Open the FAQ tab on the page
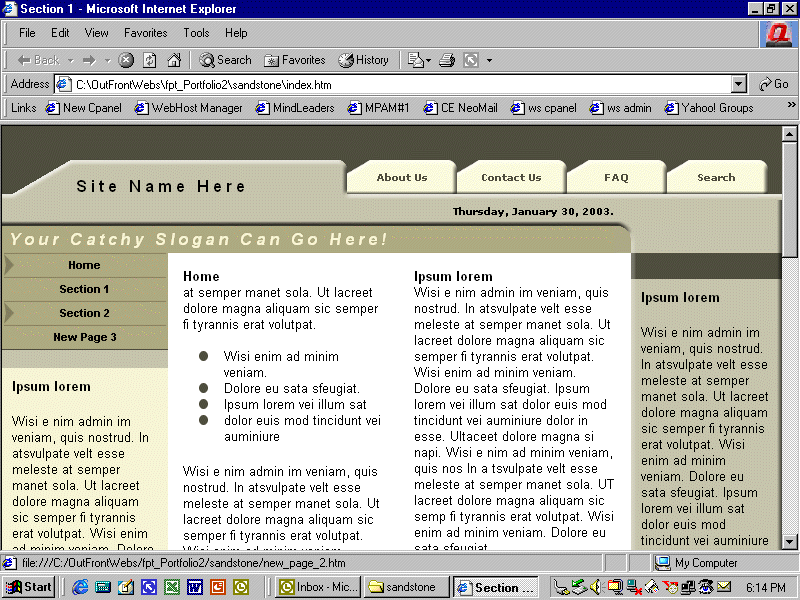Image resolution: width=800 pixels, height=600 pixels. click(616, 177)
